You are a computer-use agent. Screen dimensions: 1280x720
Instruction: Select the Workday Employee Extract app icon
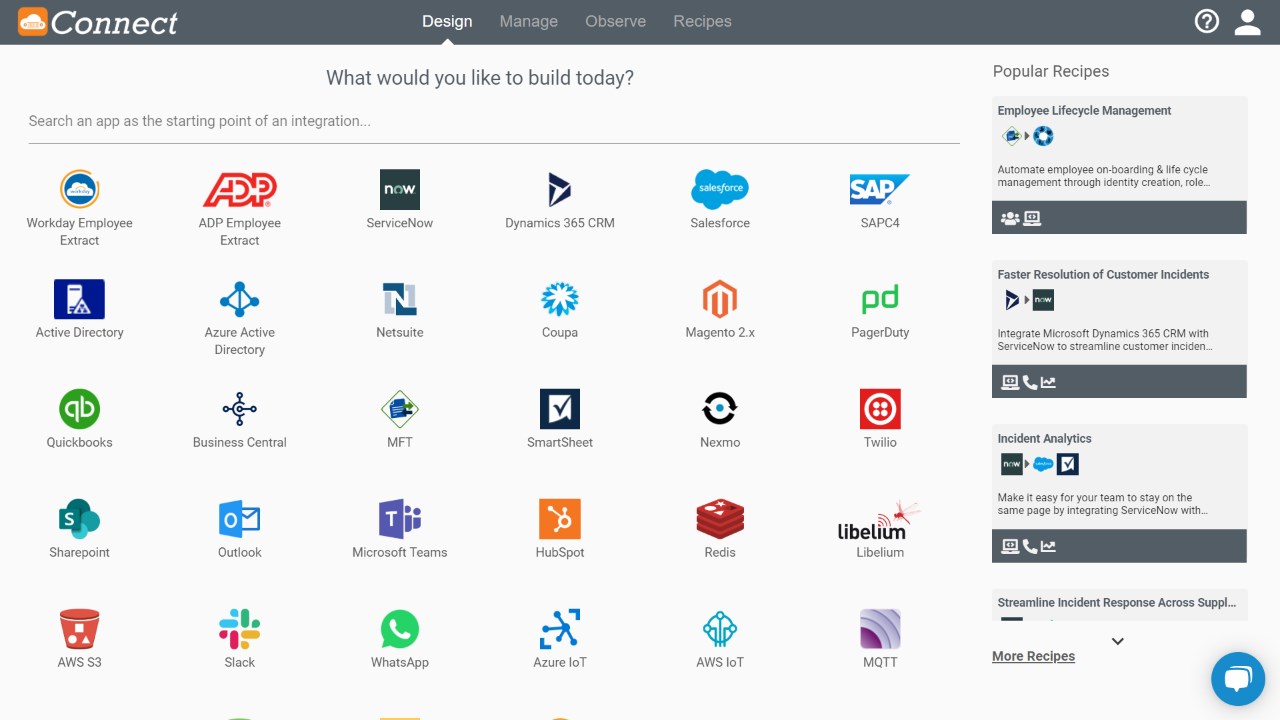(79, 189)
